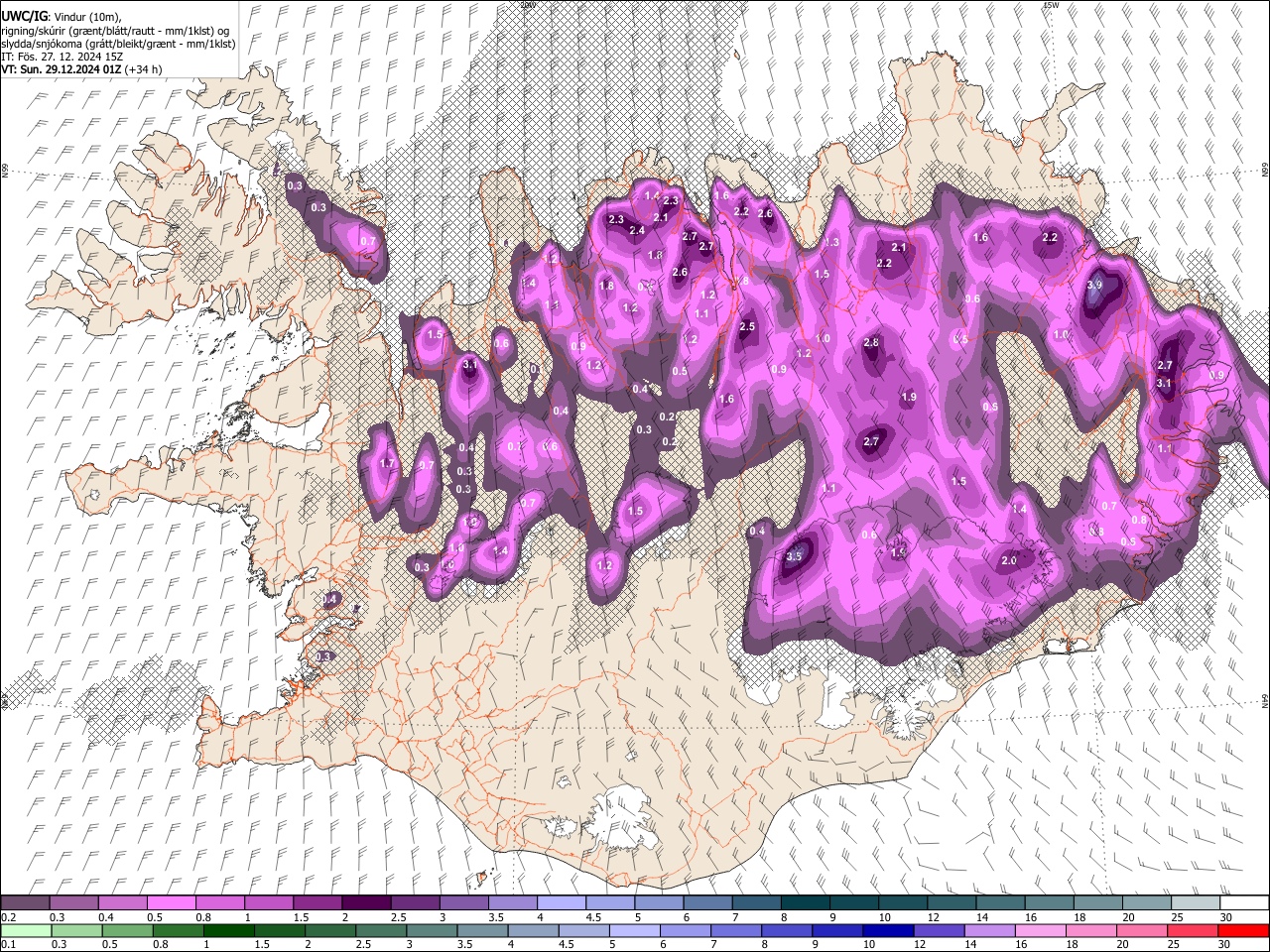Pick the upper scale swatch between 0.2 and 0.3
This screenshot has width=1270, height=952.
point(26,903)
